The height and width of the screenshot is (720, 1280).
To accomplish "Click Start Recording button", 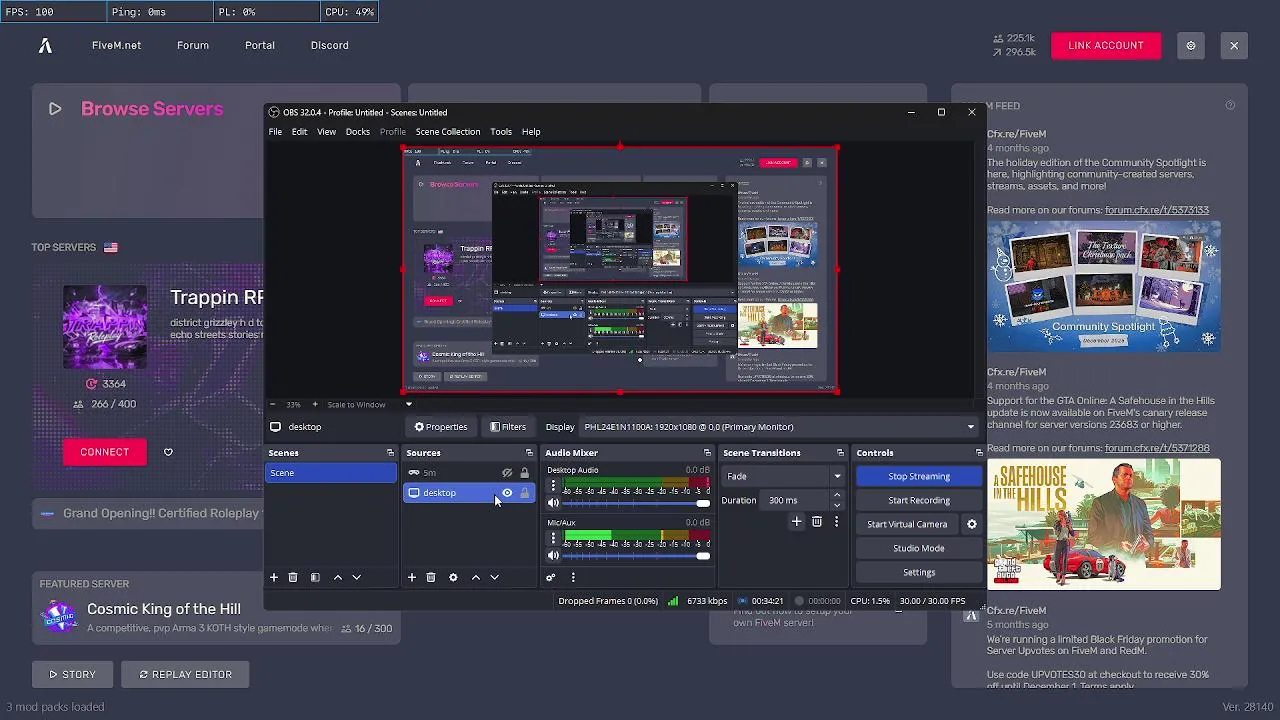I will (x=919, y=500).
